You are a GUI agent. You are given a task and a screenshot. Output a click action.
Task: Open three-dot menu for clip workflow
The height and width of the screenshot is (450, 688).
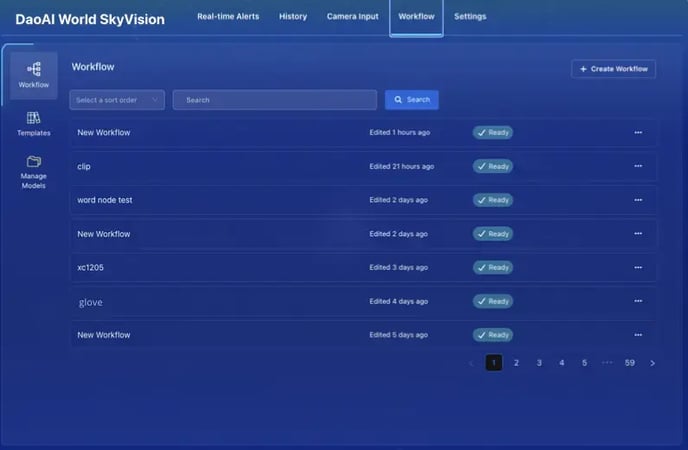(x=637, y=166)
